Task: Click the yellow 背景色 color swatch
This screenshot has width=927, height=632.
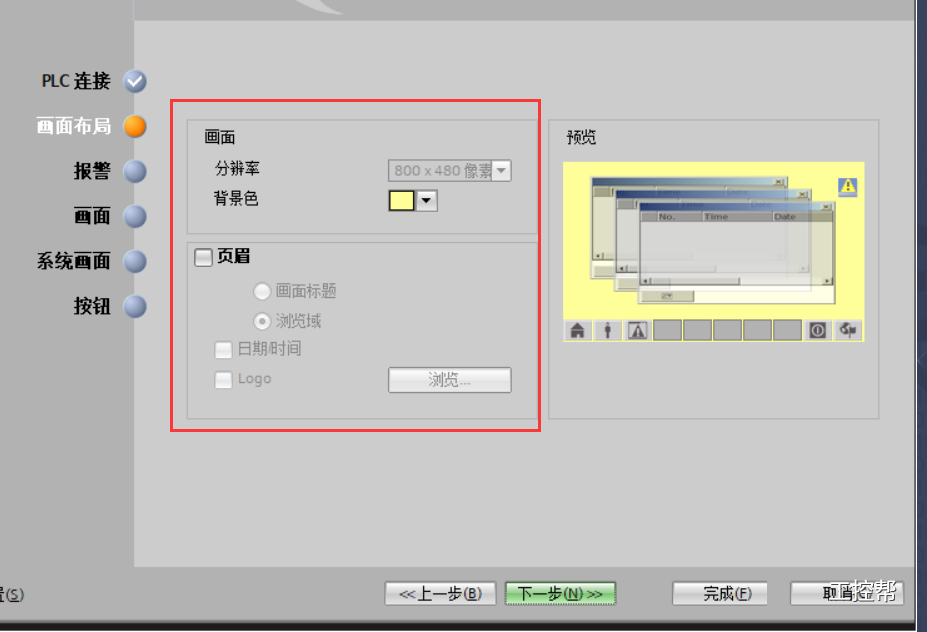Action: point(401,200)
